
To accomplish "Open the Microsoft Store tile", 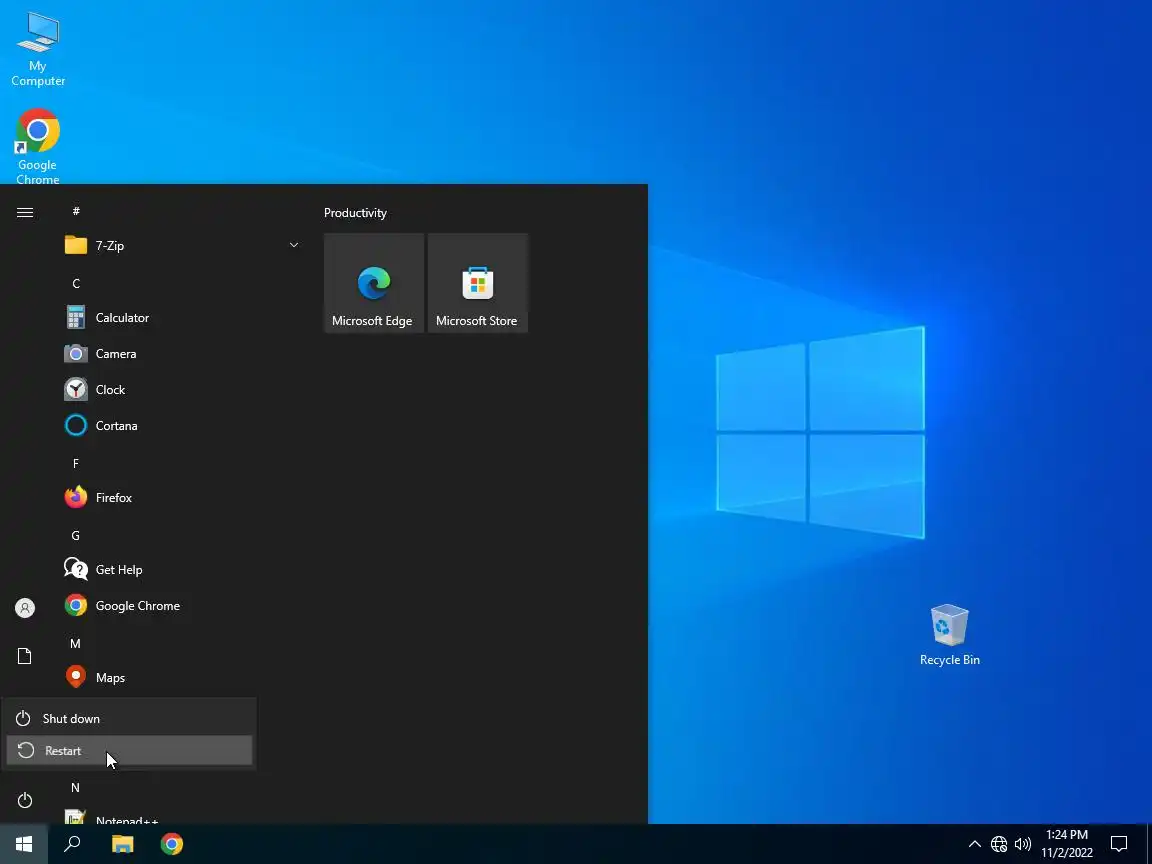I will click(x=478, y=283).
